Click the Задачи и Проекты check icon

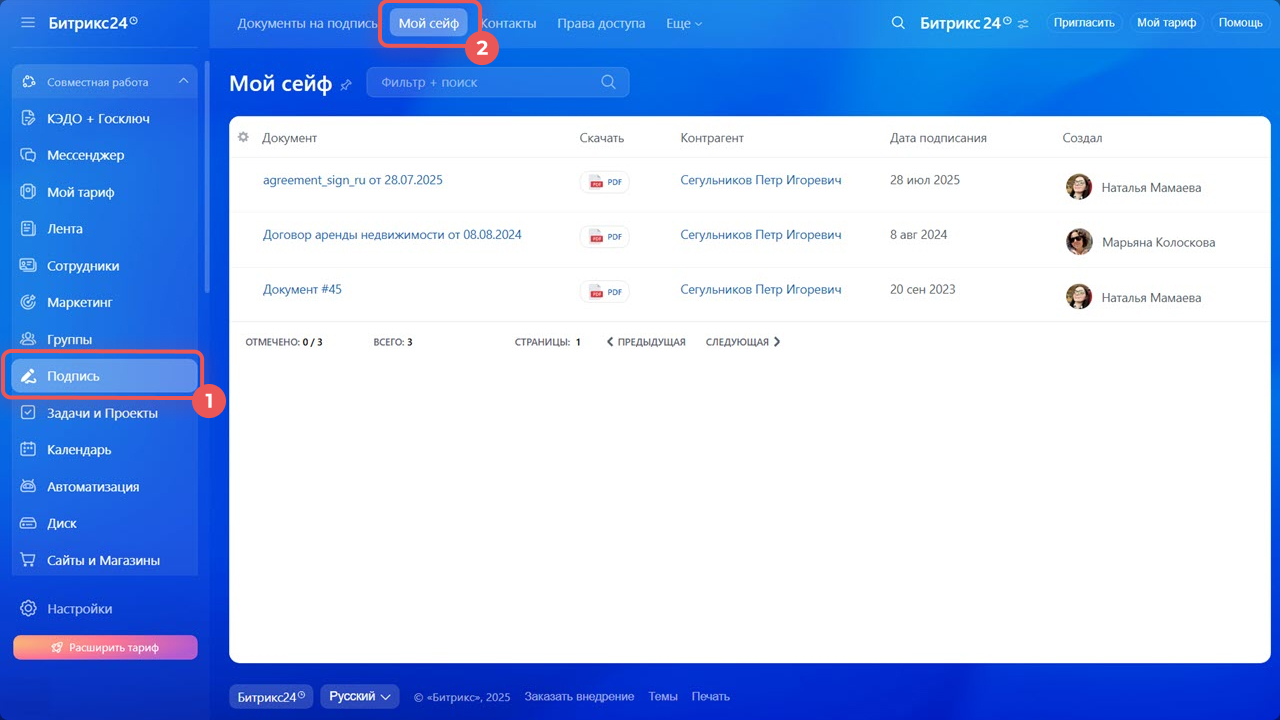coord(28,413)
